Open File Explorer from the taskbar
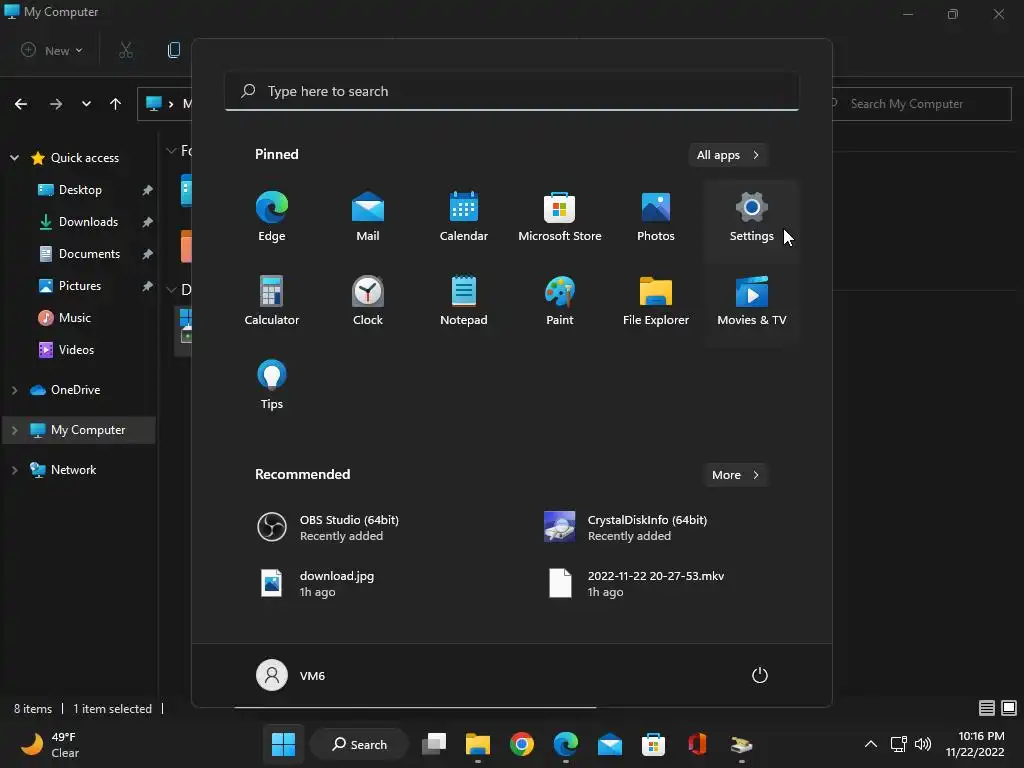 478,744
